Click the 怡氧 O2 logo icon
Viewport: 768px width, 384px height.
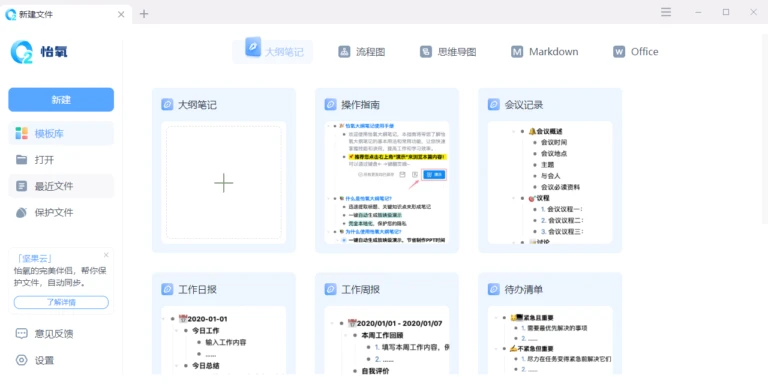[x=22, y=52]
